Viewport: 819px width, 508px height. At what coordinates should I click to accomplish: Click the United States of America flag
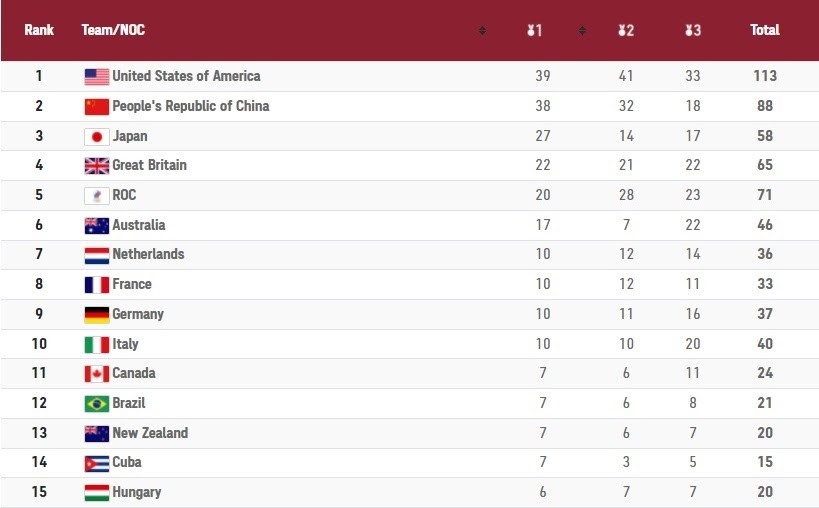click(x=96, y=76)
